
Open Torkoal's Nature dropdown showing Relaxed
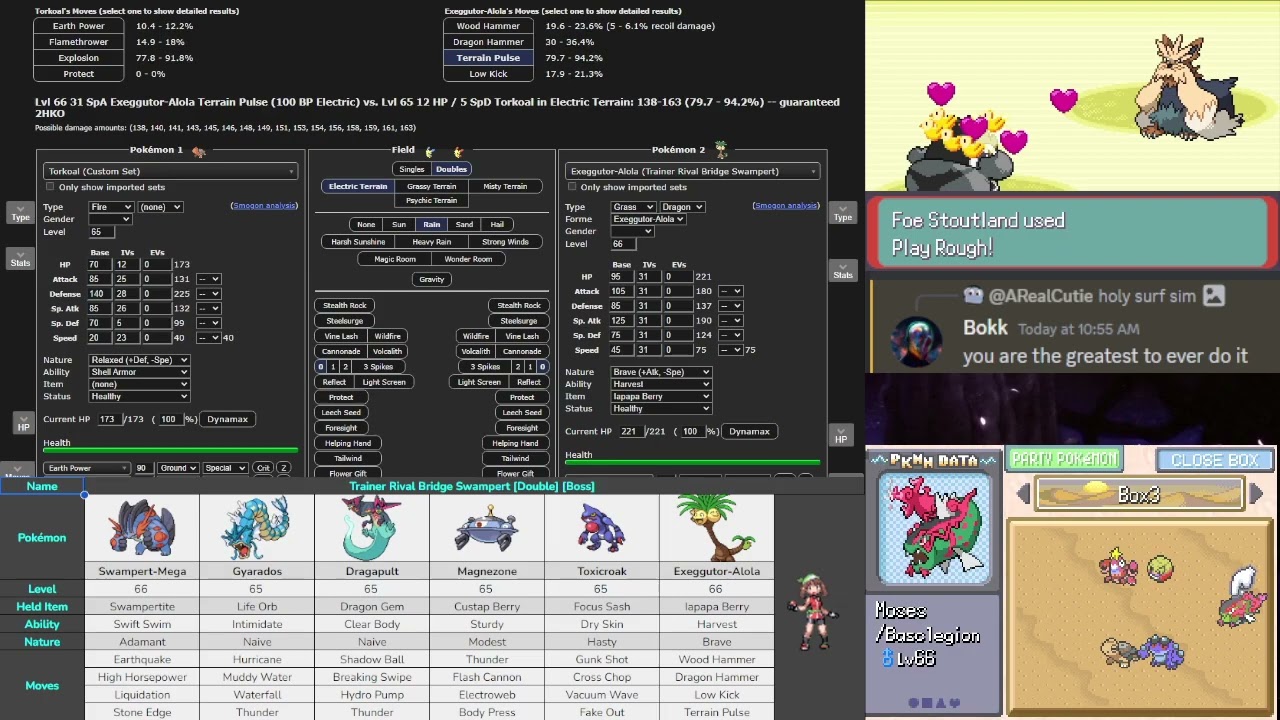[x=139, y=360]
